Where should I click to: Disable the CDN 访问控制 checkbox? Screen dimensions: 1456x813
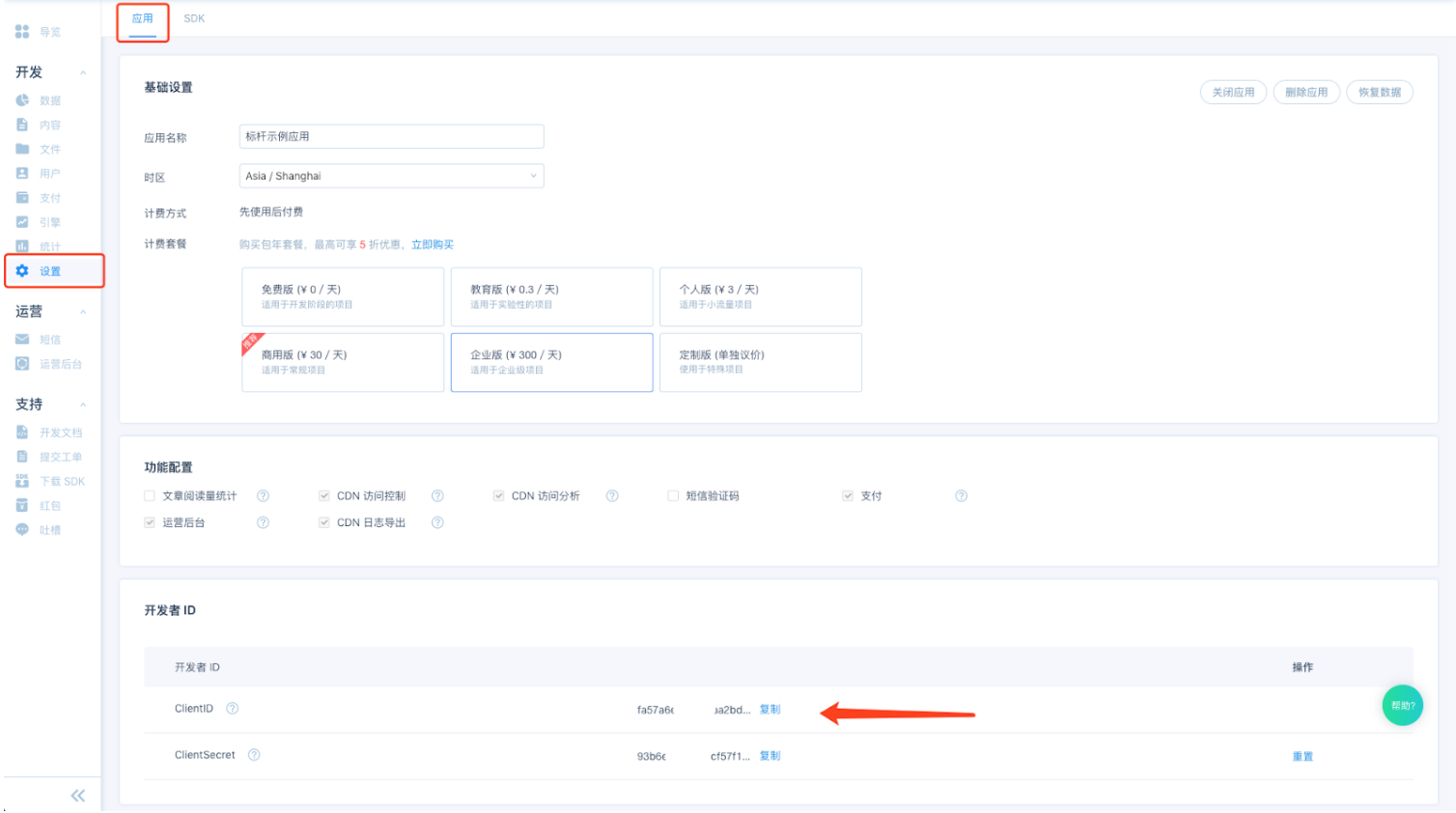tap(324, 495)
